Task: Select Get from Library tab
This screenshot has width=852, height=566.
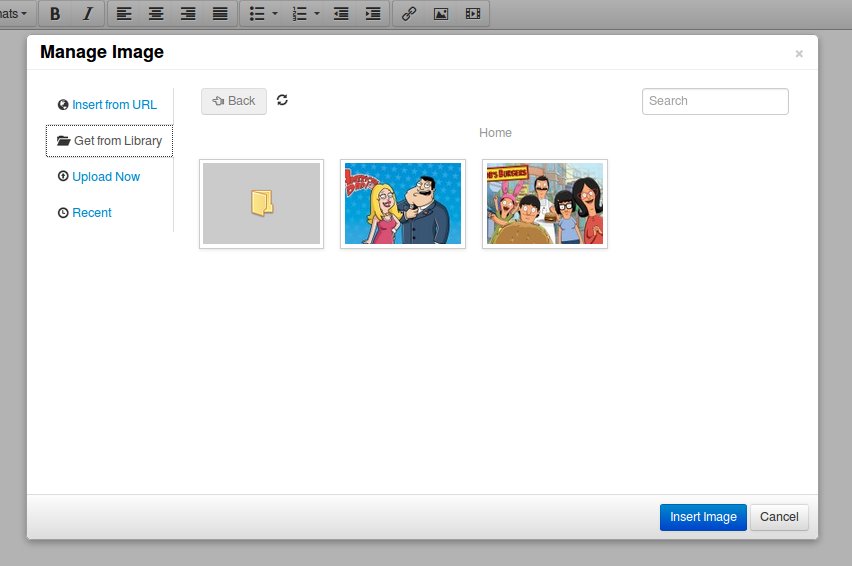Action: pyautogui.click(x=109, y=141)
